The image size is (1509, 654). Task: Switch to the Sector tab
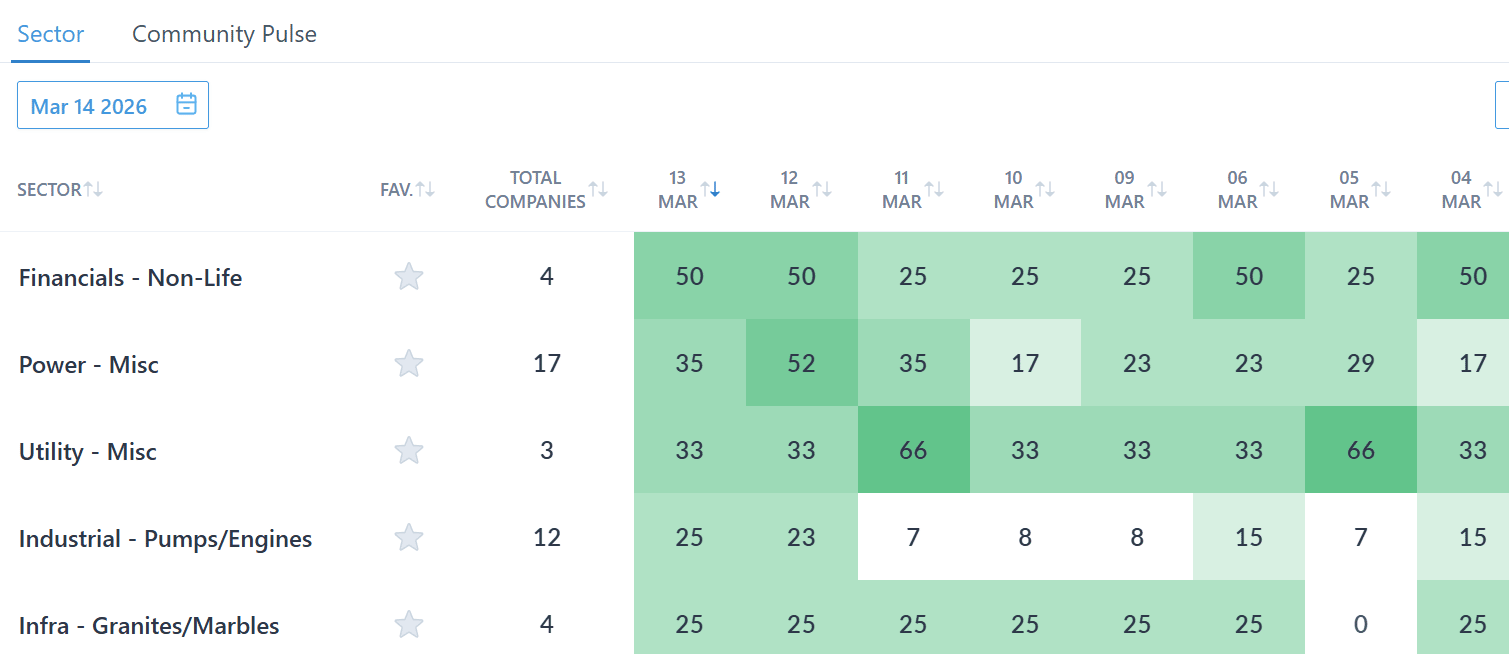pyautogui.click(x=51, y=34)
